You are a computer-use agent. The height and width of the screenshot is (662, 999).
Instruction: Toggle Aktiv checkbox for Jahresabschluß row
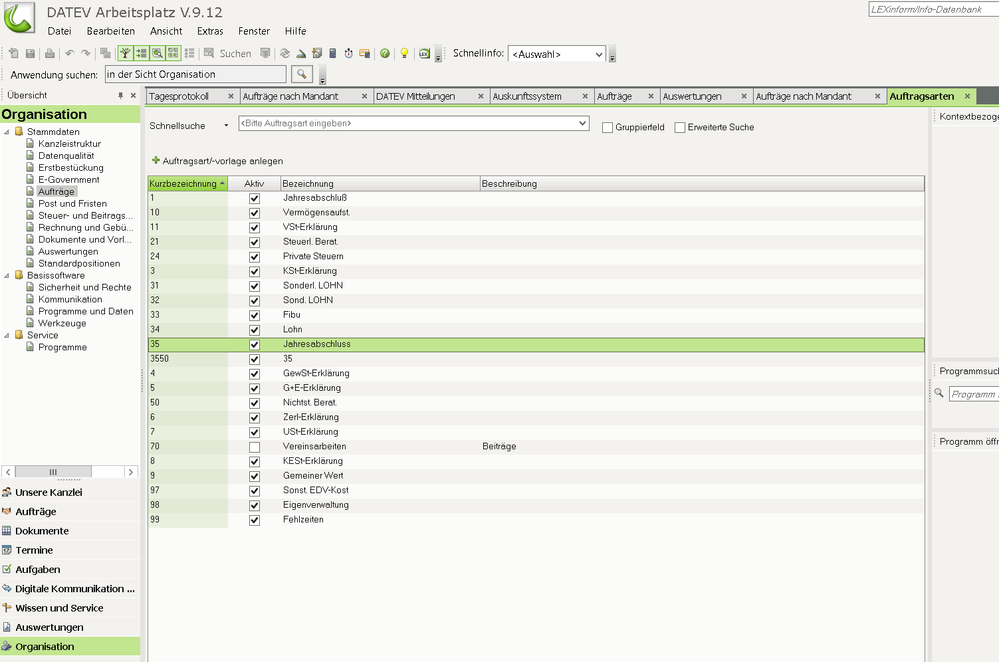[254, 198]
